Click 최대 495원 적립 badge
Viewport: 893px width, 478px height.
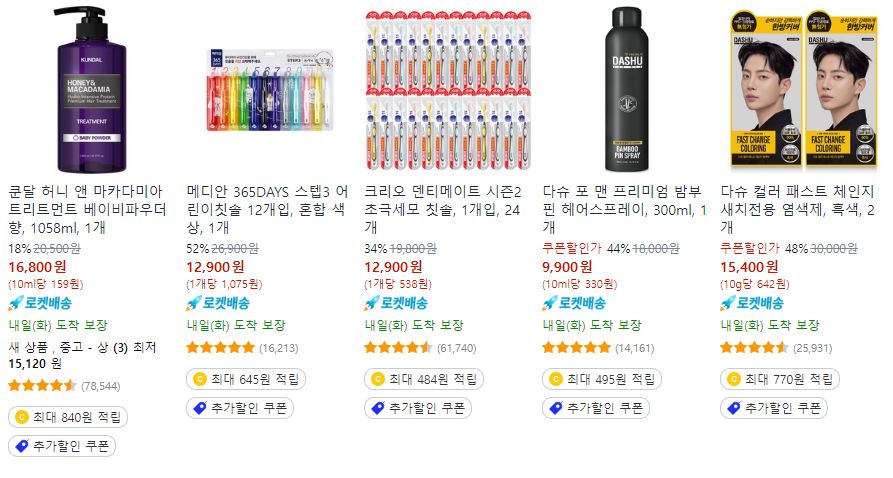[602, 379]
